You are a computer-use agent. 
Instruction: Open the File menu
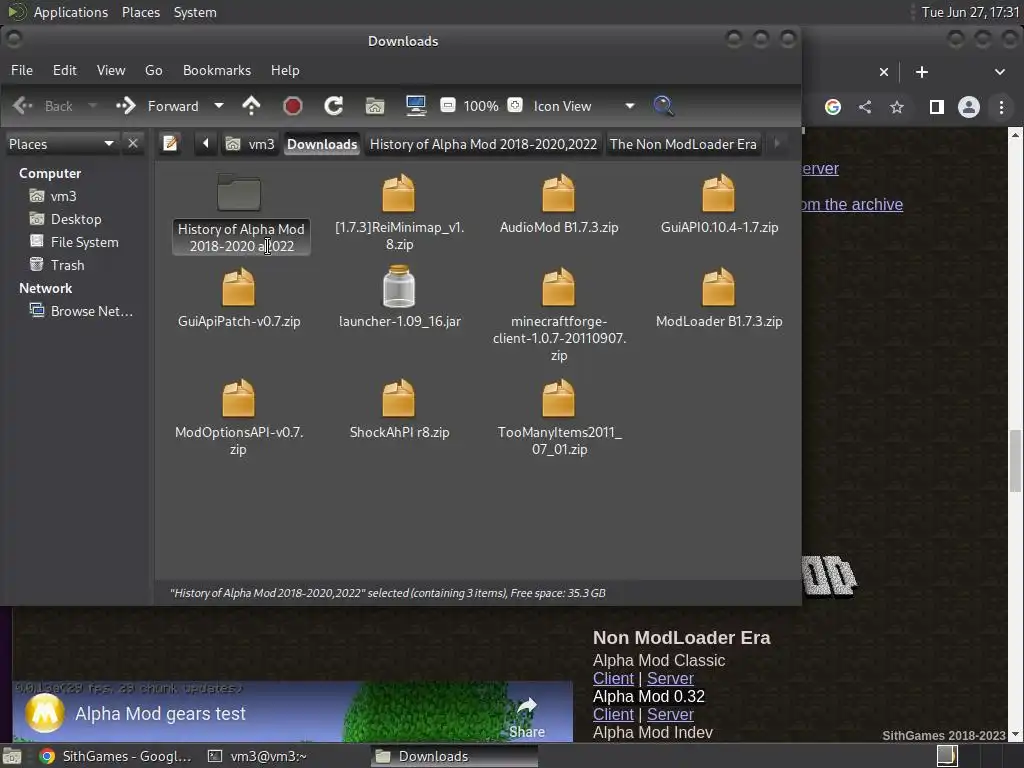22,70
